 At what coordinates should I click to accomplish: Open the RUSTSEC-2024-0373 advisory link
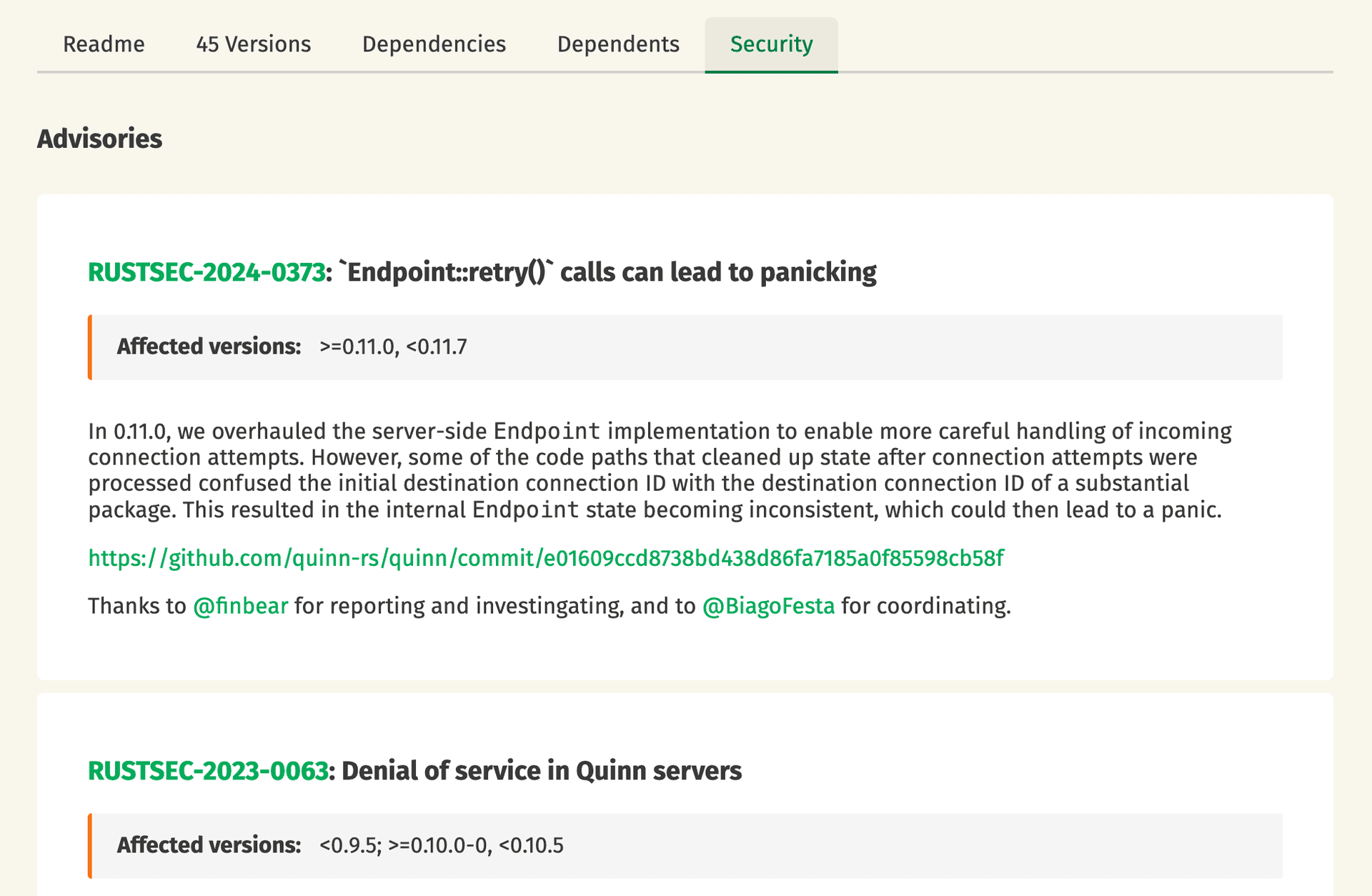tap(207, 272)
